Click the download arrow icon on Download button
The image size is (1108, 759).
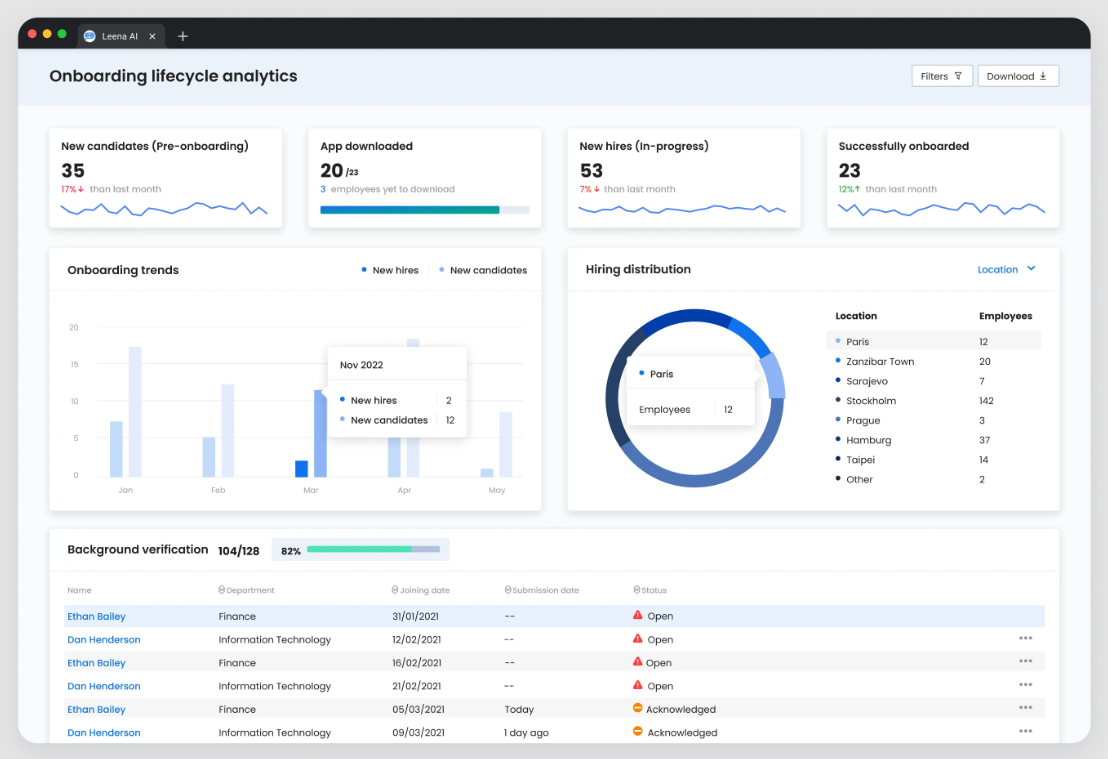(x=1043, y=75)
